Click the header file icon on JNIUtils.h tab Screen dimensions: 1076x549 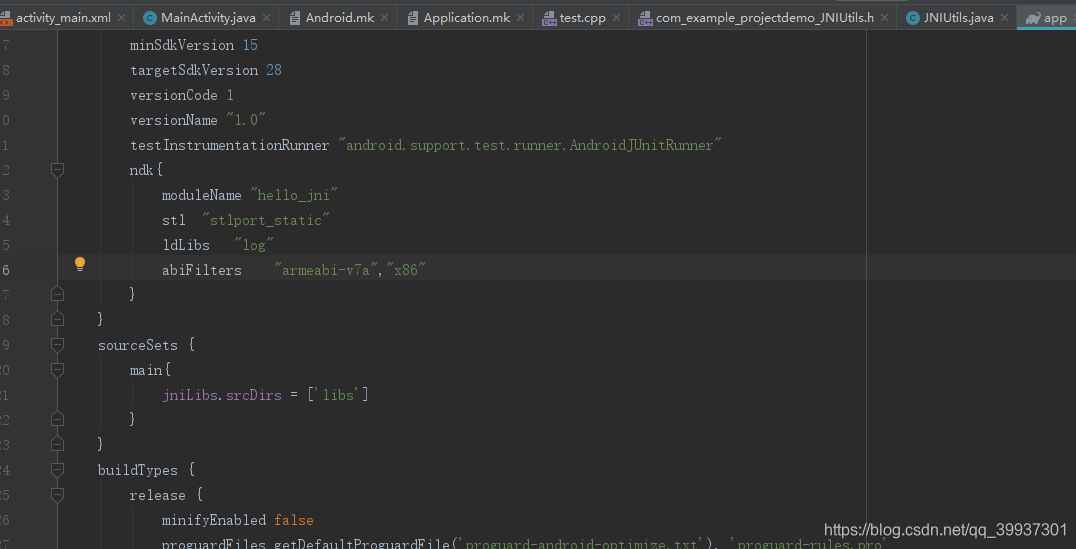coord(645,19)
